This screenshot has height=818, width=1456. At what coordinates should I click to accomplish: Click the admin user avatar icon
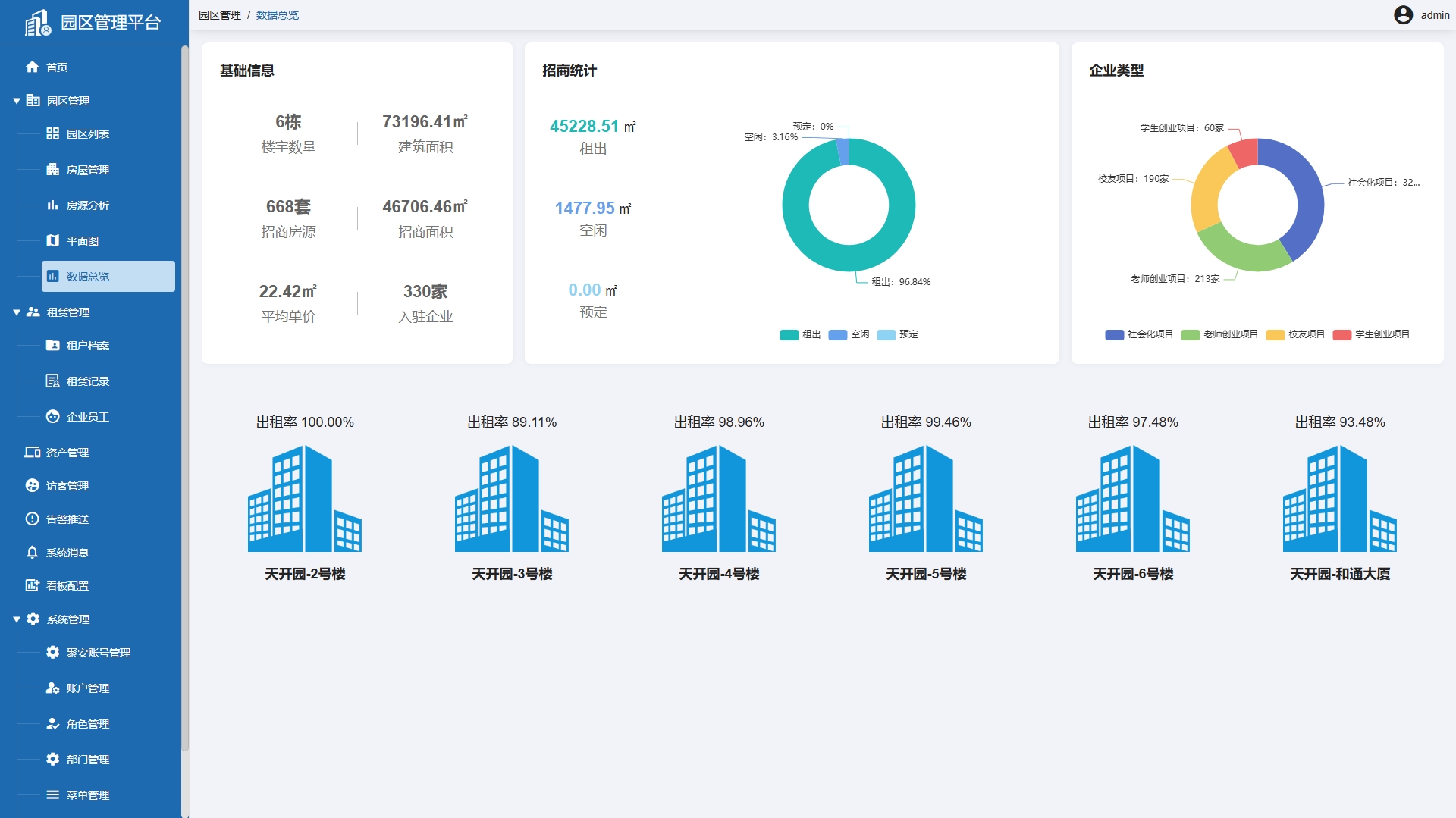[x=1403, y=15]
